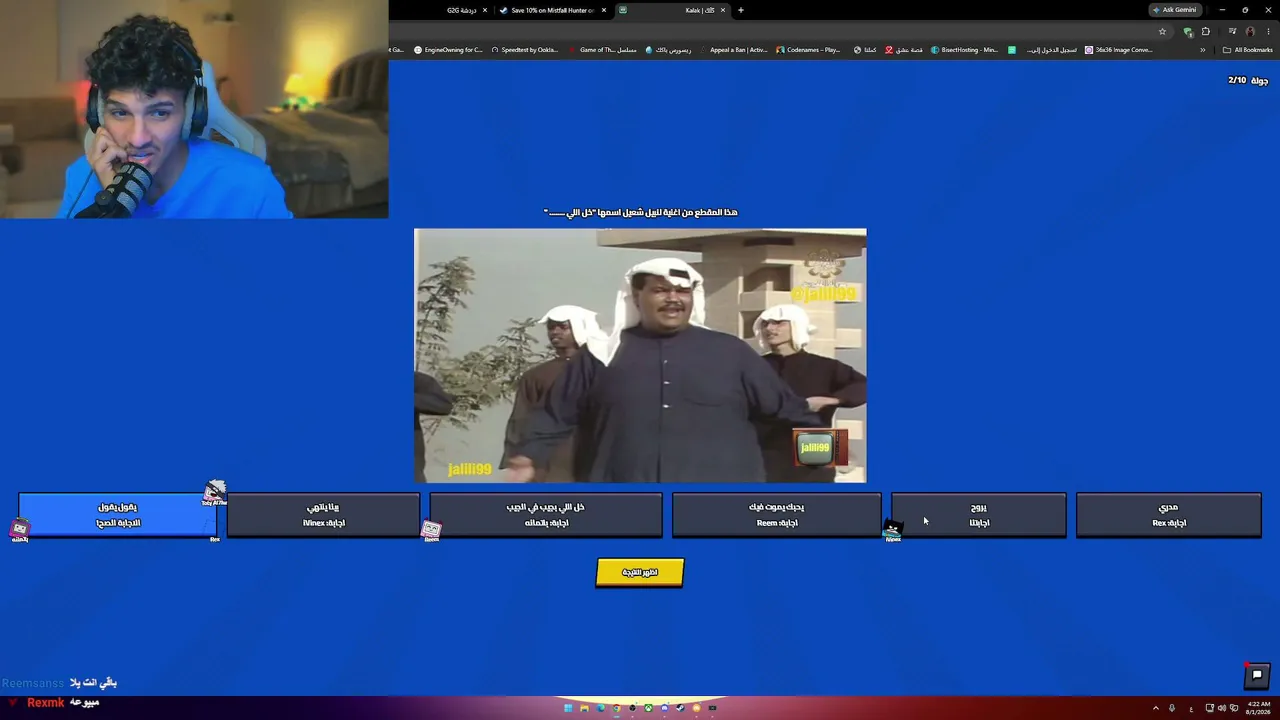This screenshot has height=720, width=1280.
Task: Show hidden system tray icons
Action: tap(1156, 708)
